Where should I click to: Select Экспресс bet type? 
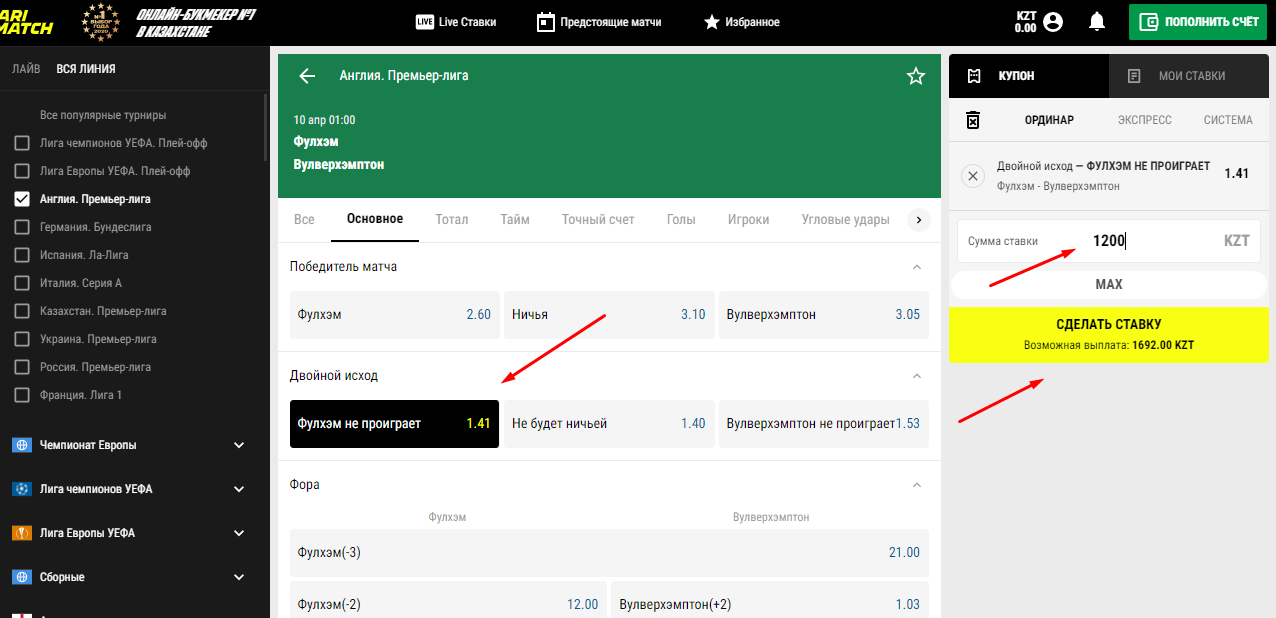(x=1144, y=120)
